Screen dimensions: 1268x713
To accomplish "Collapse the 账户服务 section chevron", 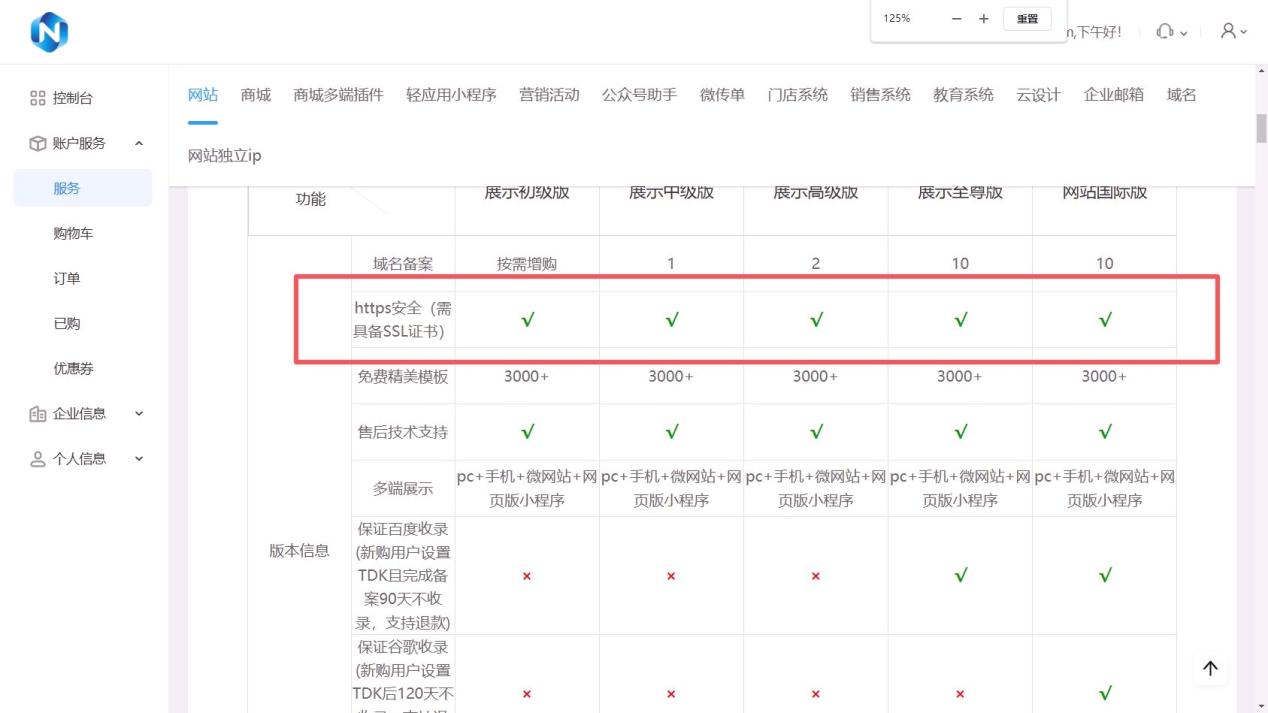I will tap(139, 143).
